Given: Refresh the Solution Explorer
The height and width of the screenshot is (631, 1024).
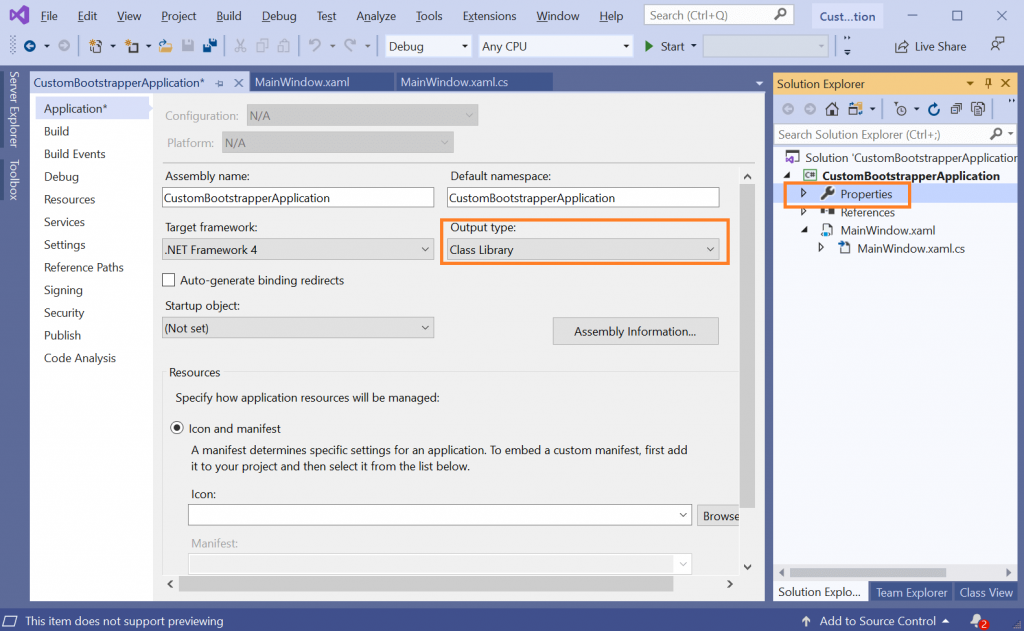Looking at the screenshot, I should (x=934, y=109).
